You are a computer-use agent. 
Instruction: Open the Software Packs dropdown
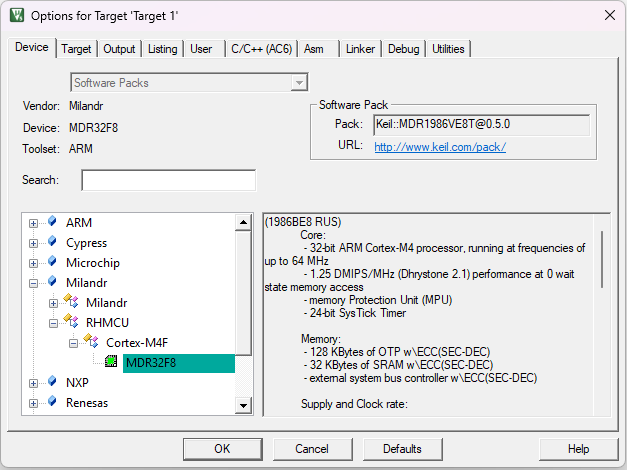click(299, 83)
